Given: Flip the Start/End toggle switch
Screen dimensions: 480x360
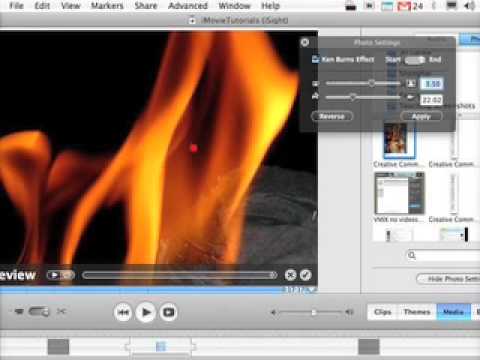Looking at the screenshot, I should coord(415,60).
